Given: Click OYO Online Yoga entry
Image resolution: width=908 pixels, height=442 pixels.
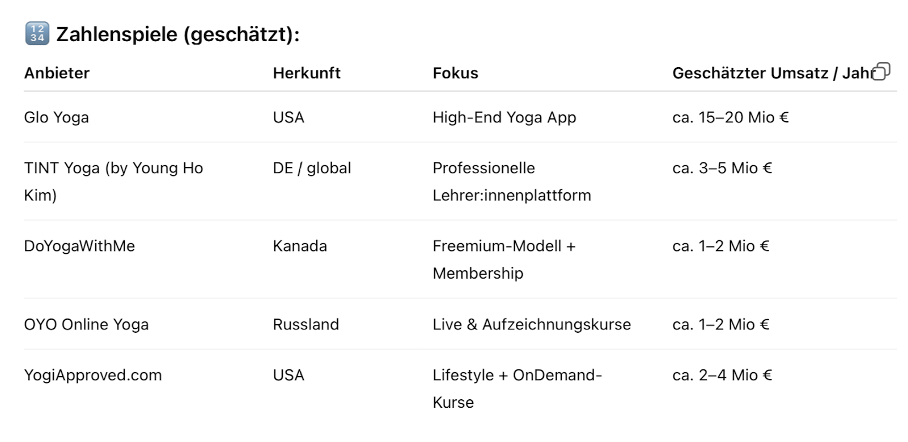Looking at the screenshot, I should coord(86,324).
